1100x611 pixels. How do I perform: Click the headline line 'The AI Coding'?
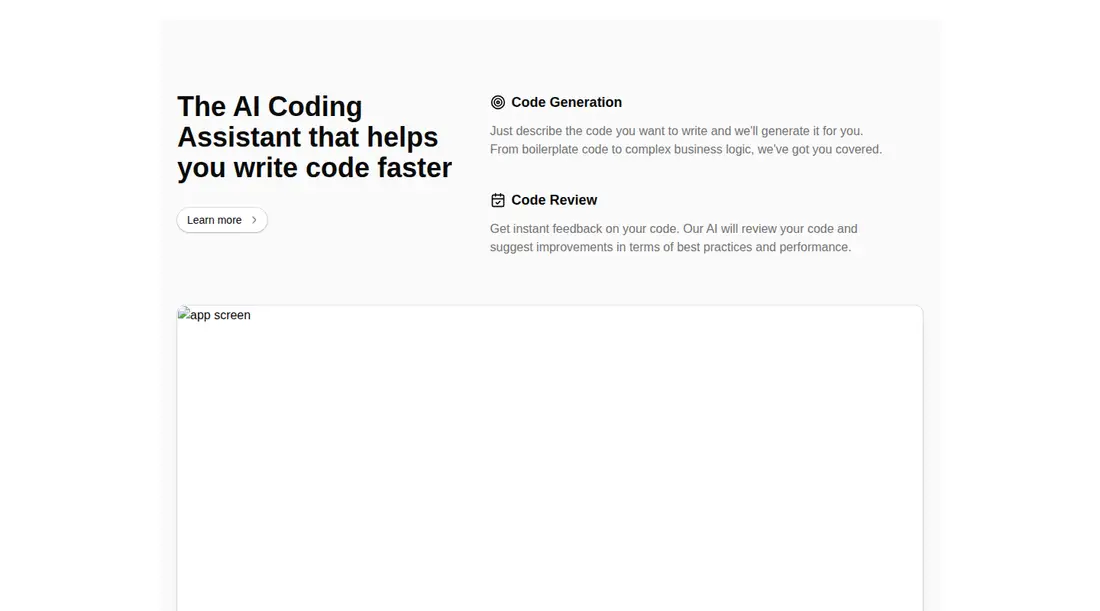tap(269, 107)
